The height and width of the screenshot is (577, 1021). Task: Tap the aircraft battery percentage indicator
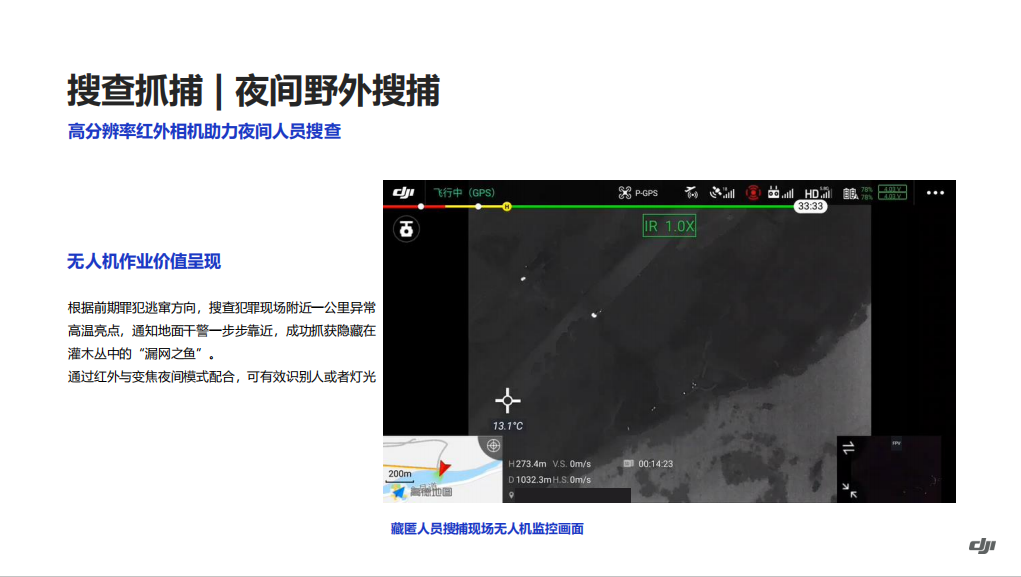(x=858, y=192)
